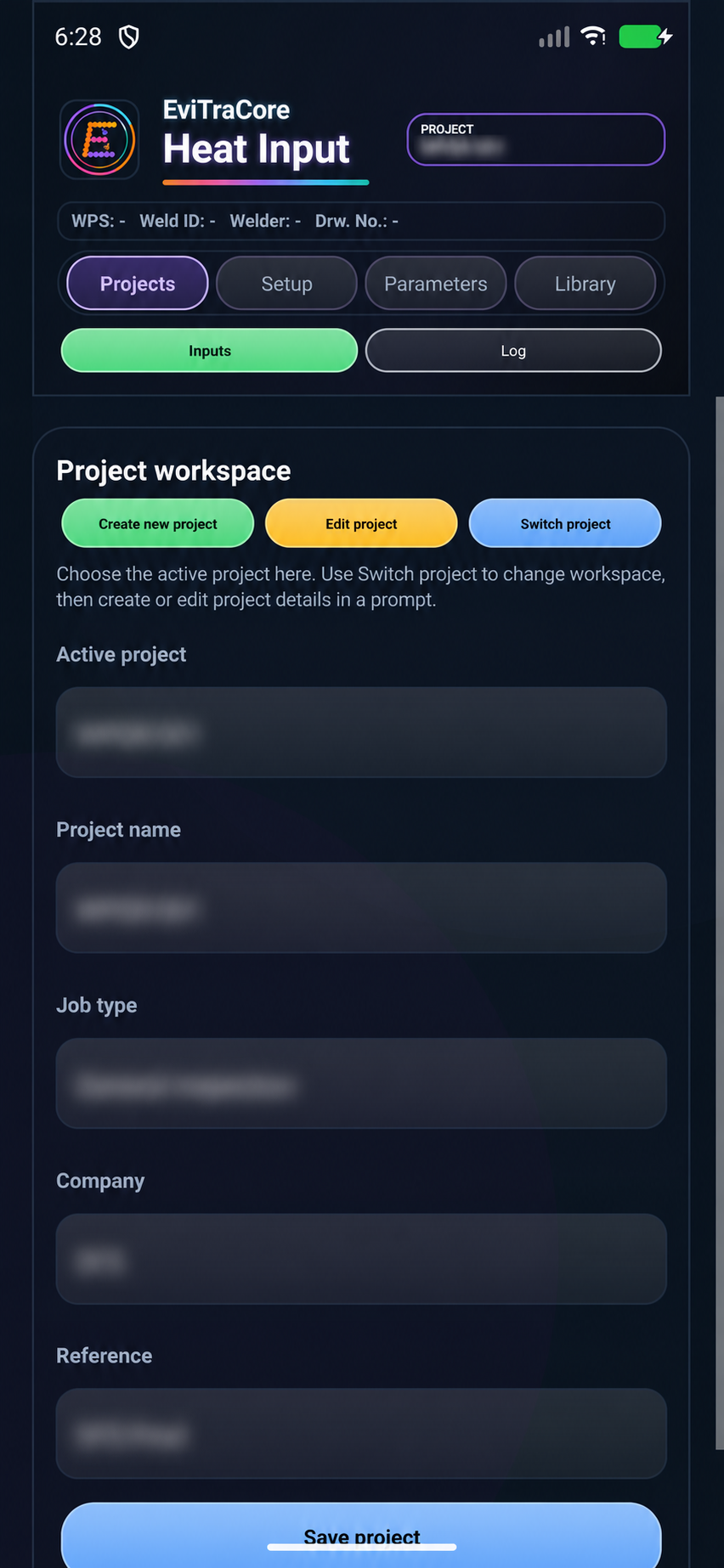
Task: Focus the Project name input field
Action: pos(361,908)
